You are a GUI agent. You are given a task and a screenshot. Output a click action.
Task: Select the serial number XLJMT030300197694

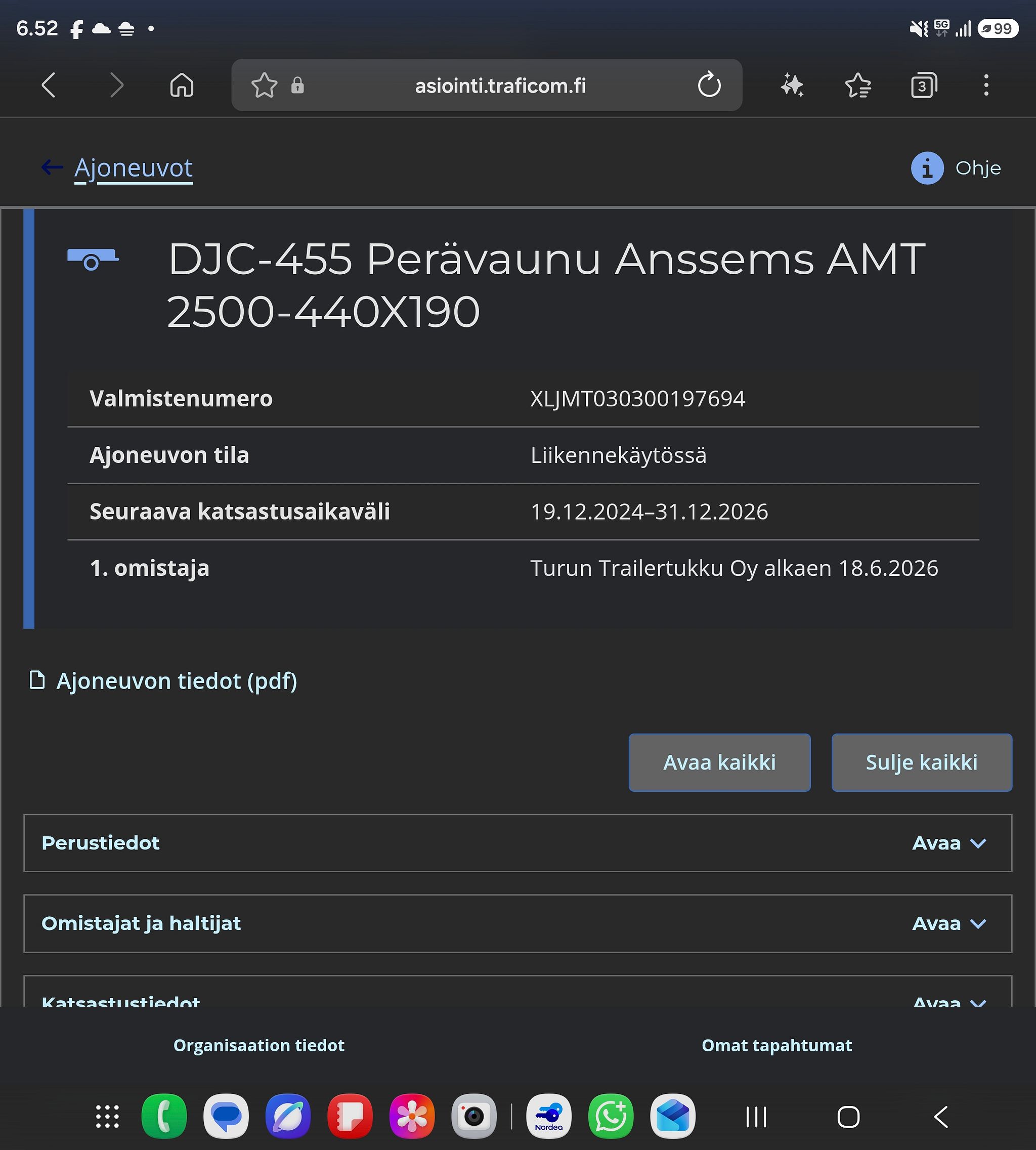pyautogui.click(x=637, y=399)
